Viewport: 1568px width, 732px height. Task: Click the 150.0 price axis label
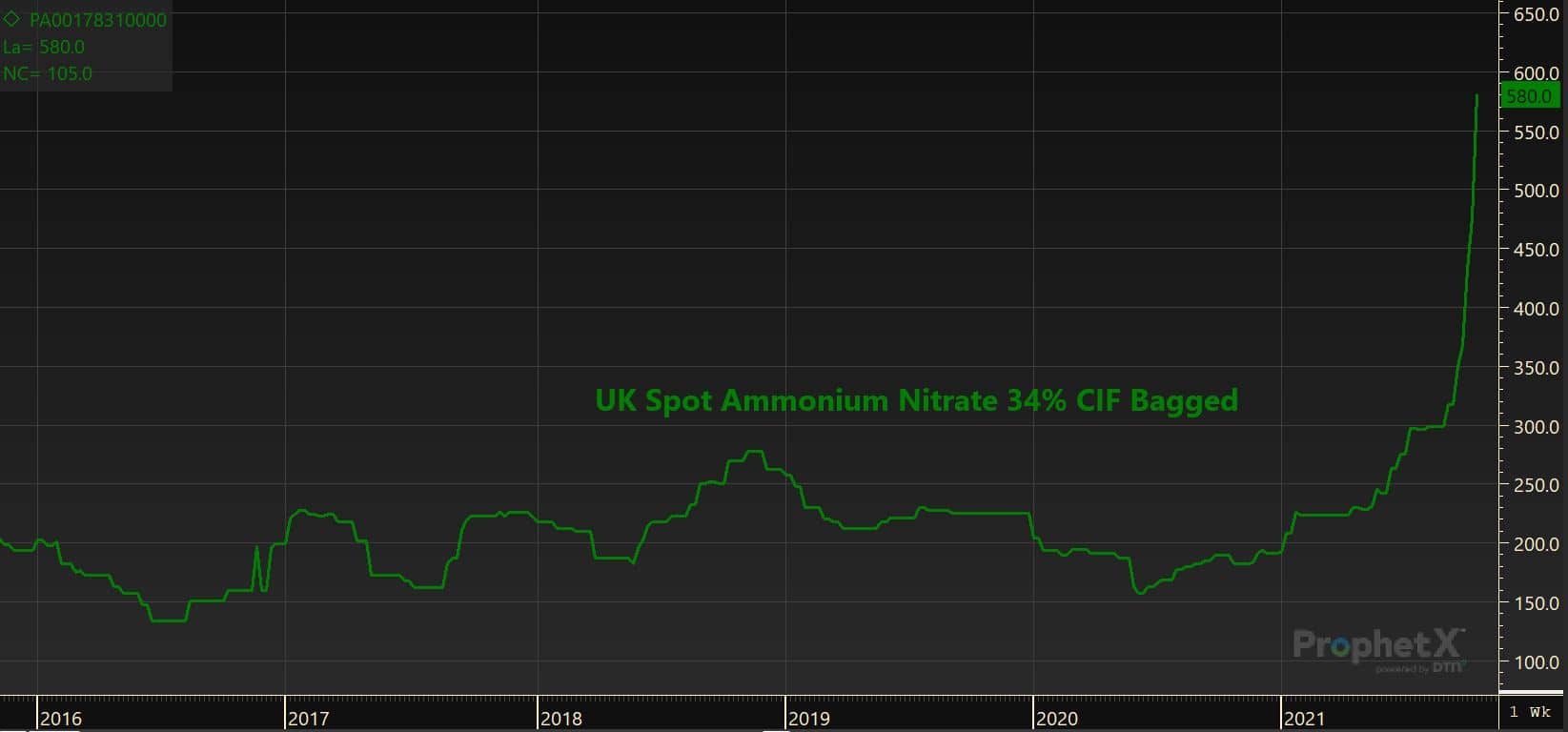click(x=1537, y=603)
